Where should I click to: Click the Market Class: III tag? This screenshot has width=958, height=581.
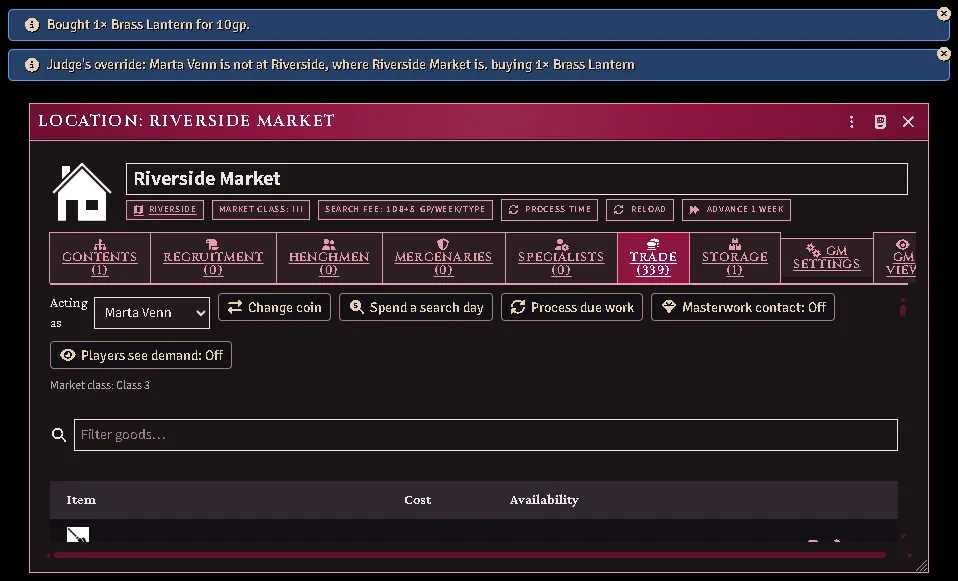[x=261, y=210]
